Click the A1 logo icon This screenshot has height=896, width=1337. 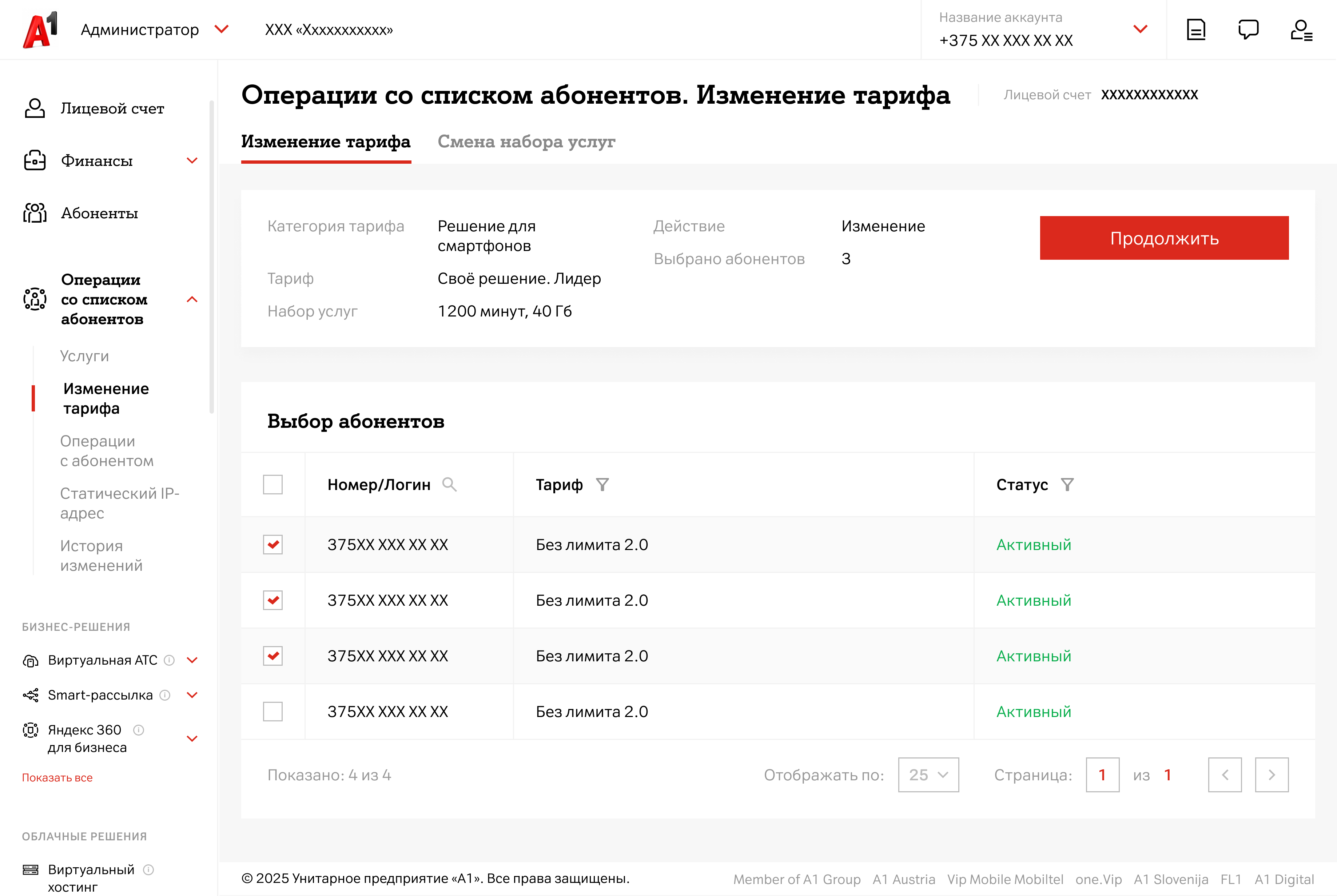[40, 30]
